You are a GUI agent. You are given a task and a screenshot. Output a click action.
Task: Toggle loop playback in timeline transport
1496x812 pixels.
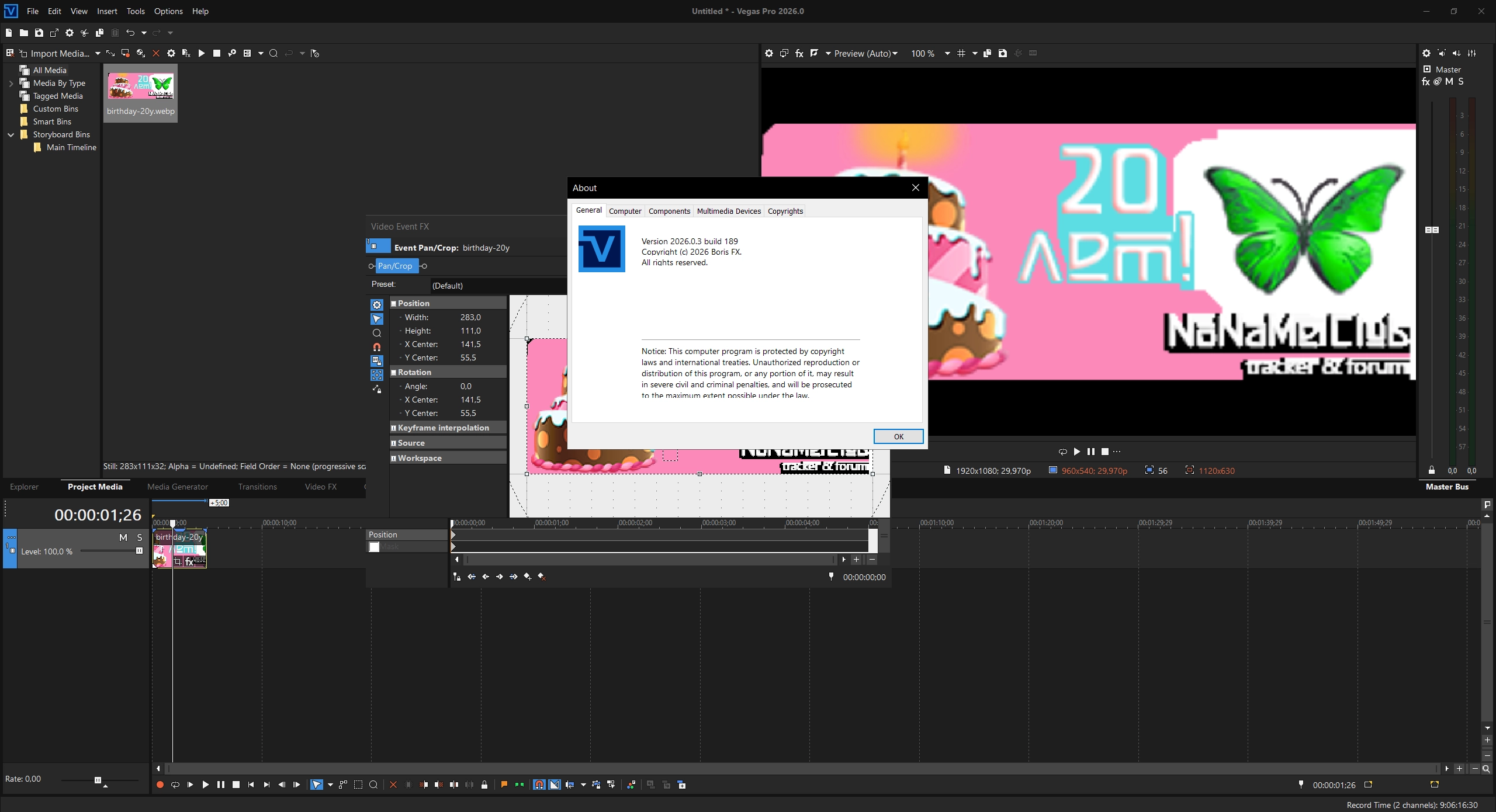tap(175, 785)
